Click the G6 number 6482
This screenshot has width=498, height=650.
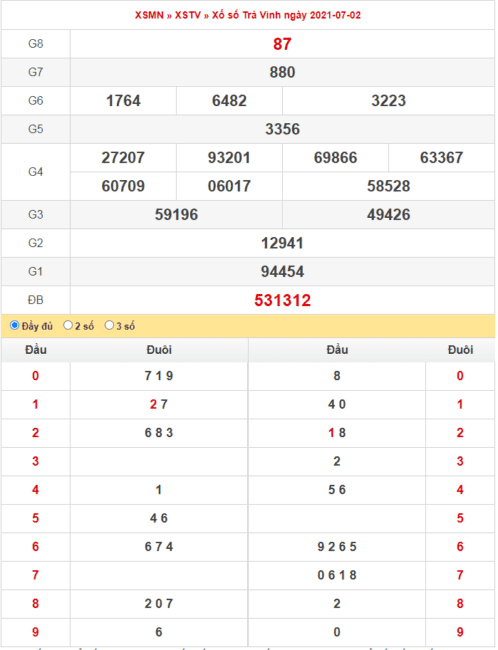click(x=229, y=101)
